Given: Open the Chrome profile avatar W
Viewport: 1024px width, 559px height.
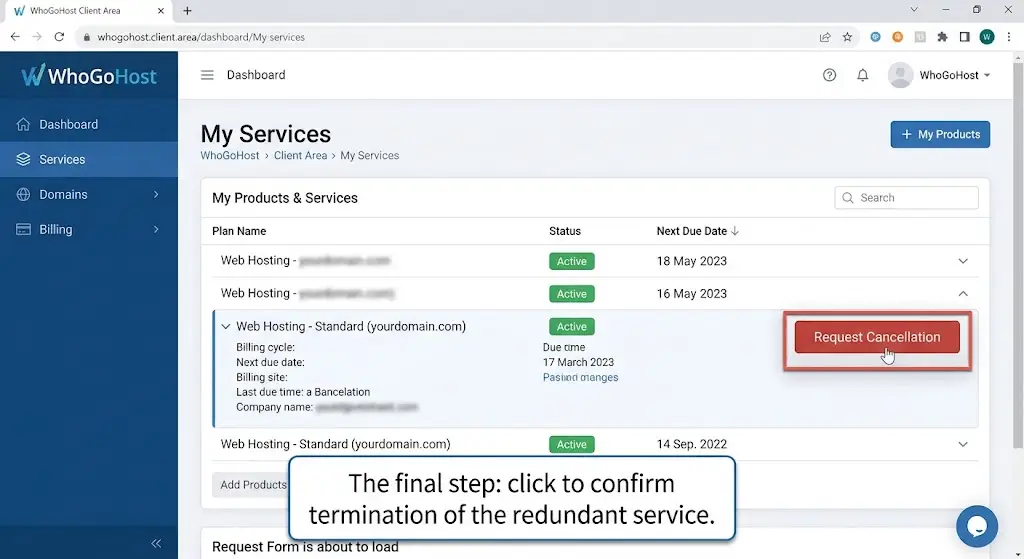Looking at the screenshot, I should click(x=987, y=37).
